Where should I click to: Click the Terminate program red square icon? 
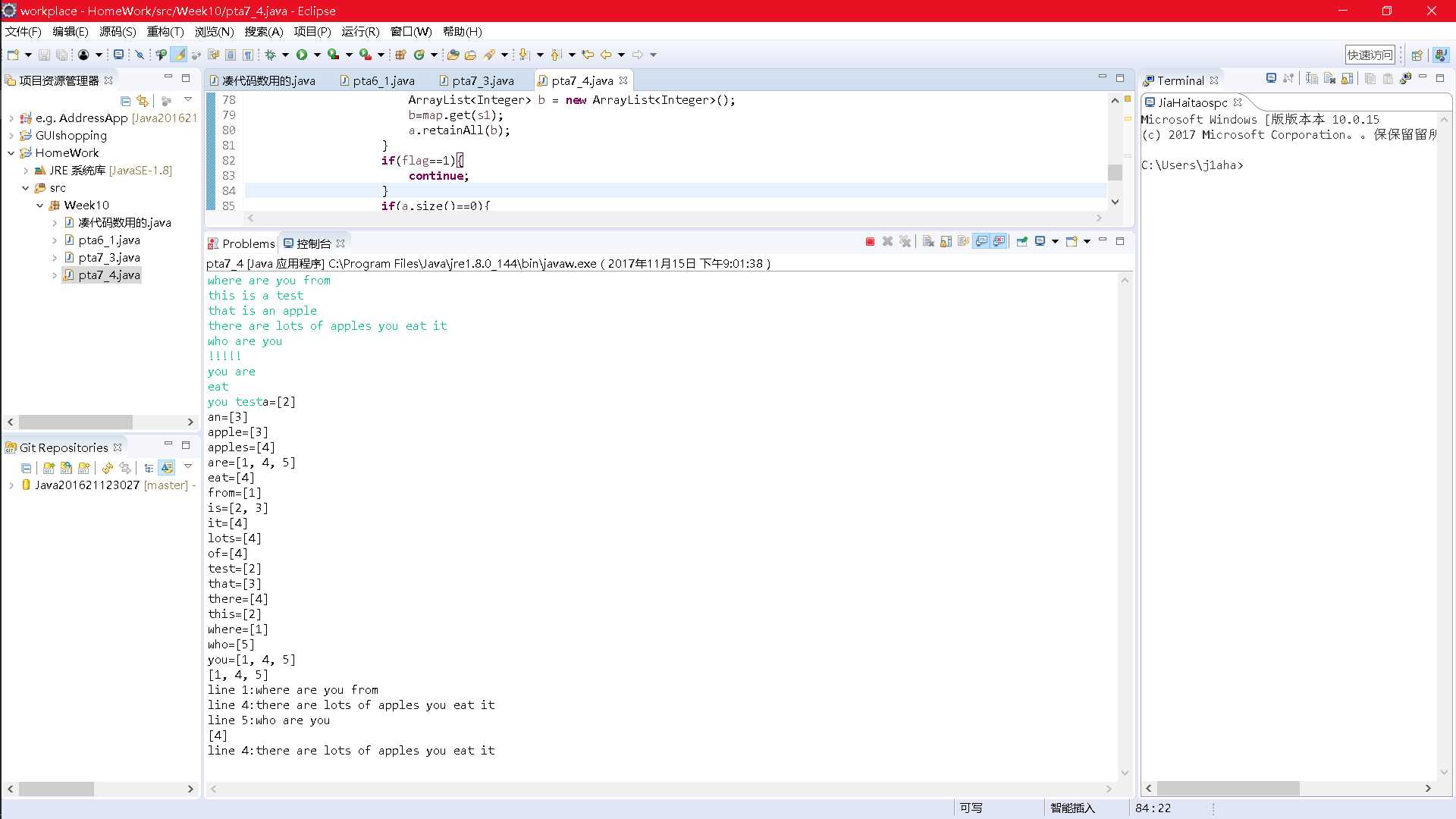point(870,241)
